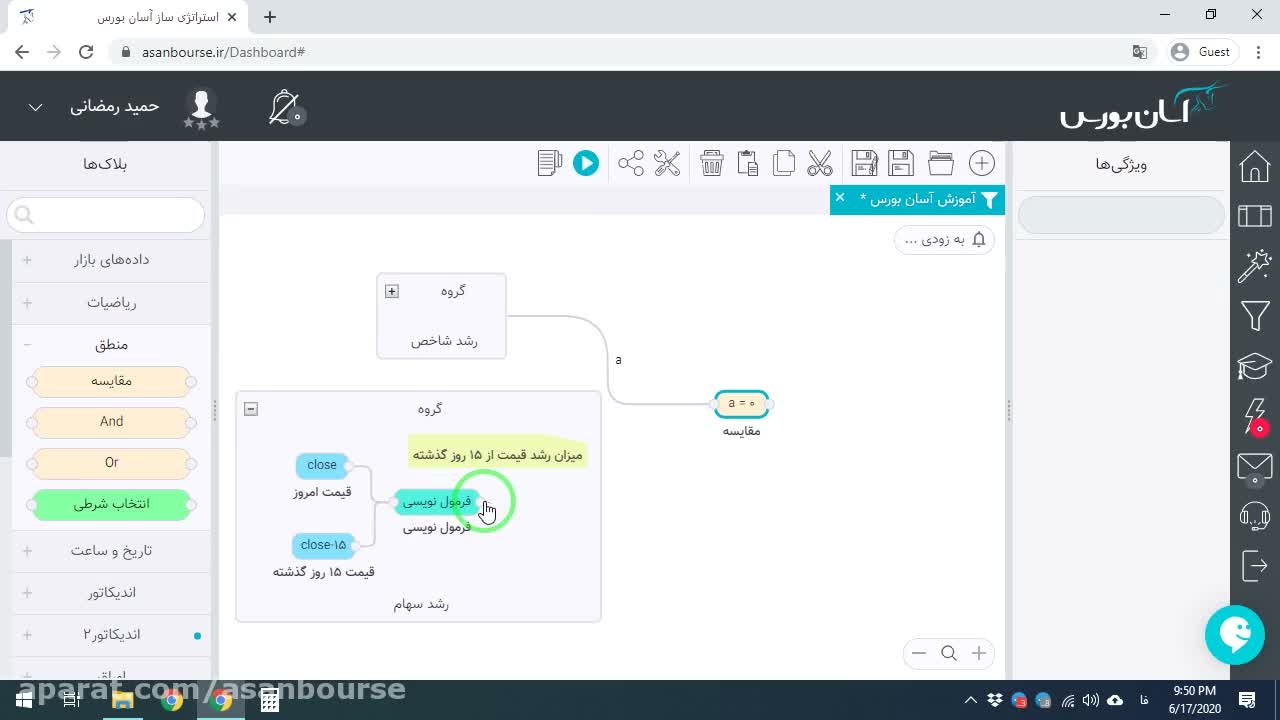Select the close-۱۵ node on canvas
Screen dimensions: 1280x720
tap(323, 545)
